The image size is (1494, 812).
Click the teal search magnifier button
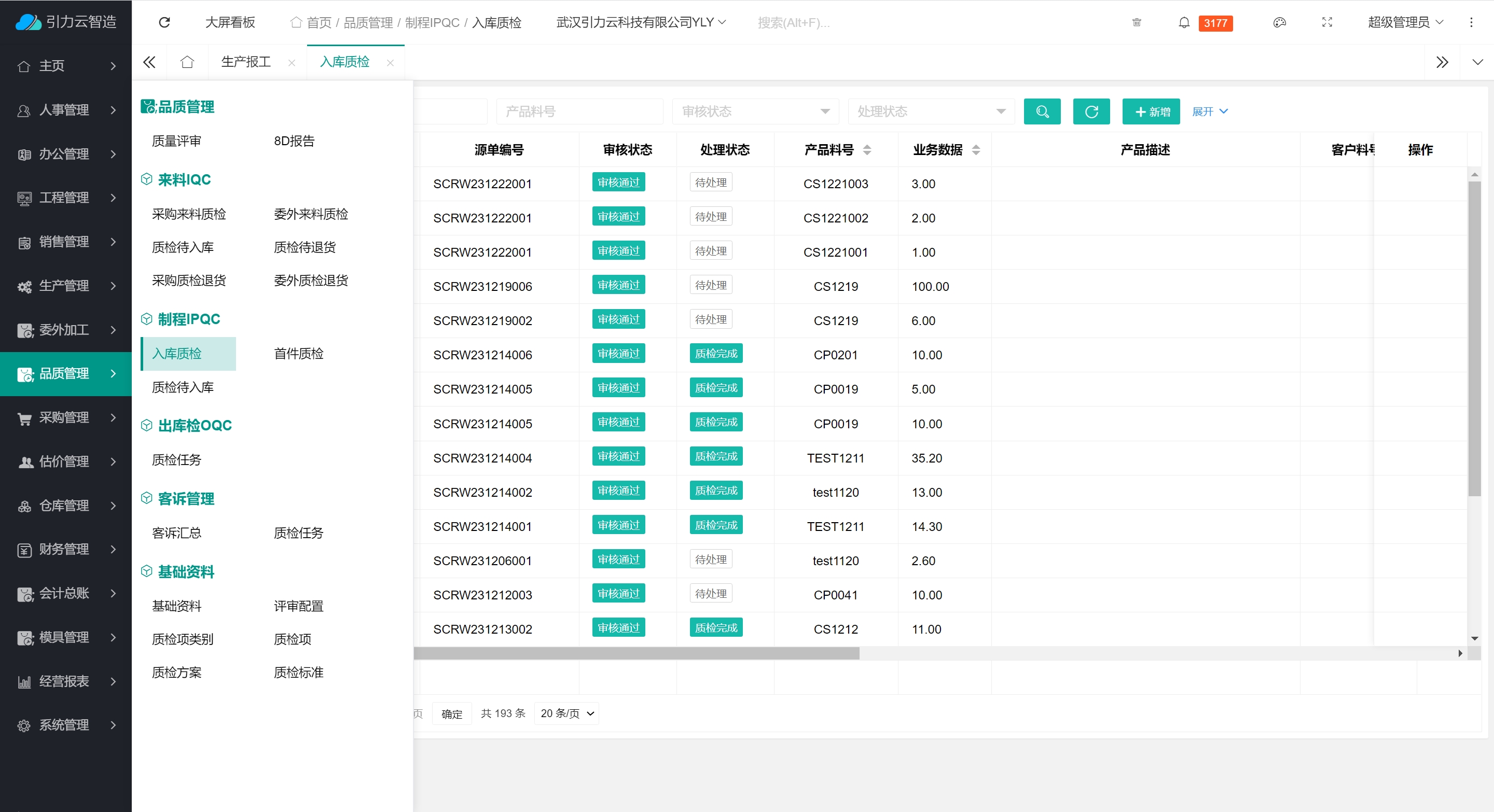1042,111
